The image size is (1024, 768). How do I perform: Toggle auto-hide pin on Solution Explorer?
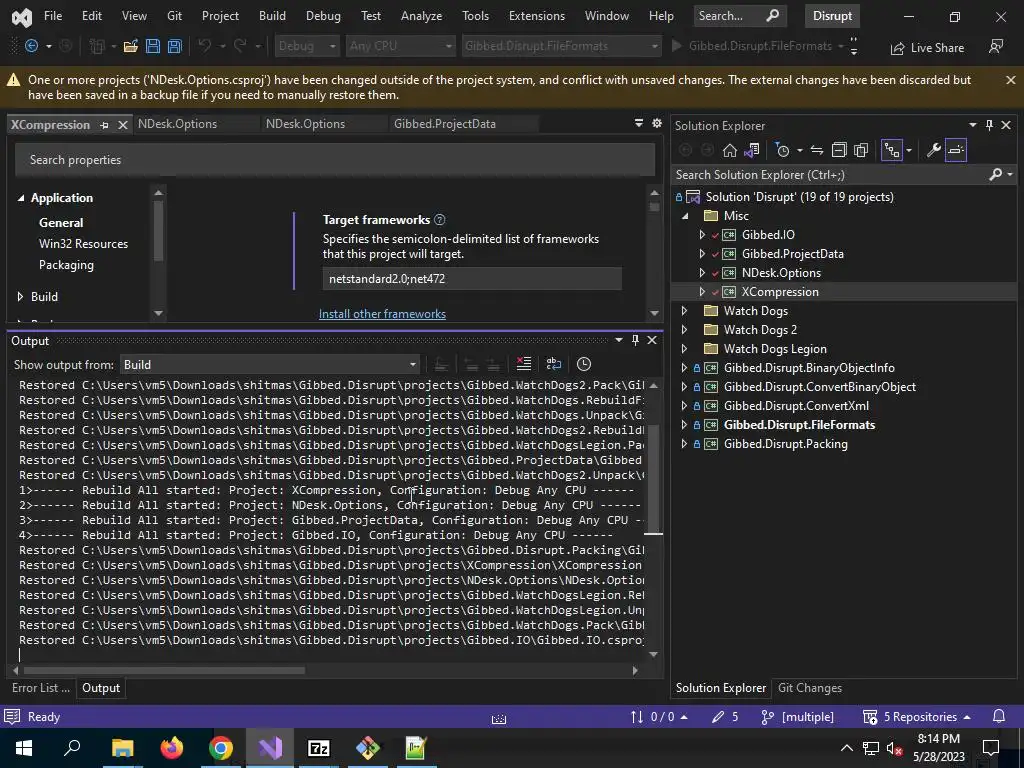[x=989, y=125]
